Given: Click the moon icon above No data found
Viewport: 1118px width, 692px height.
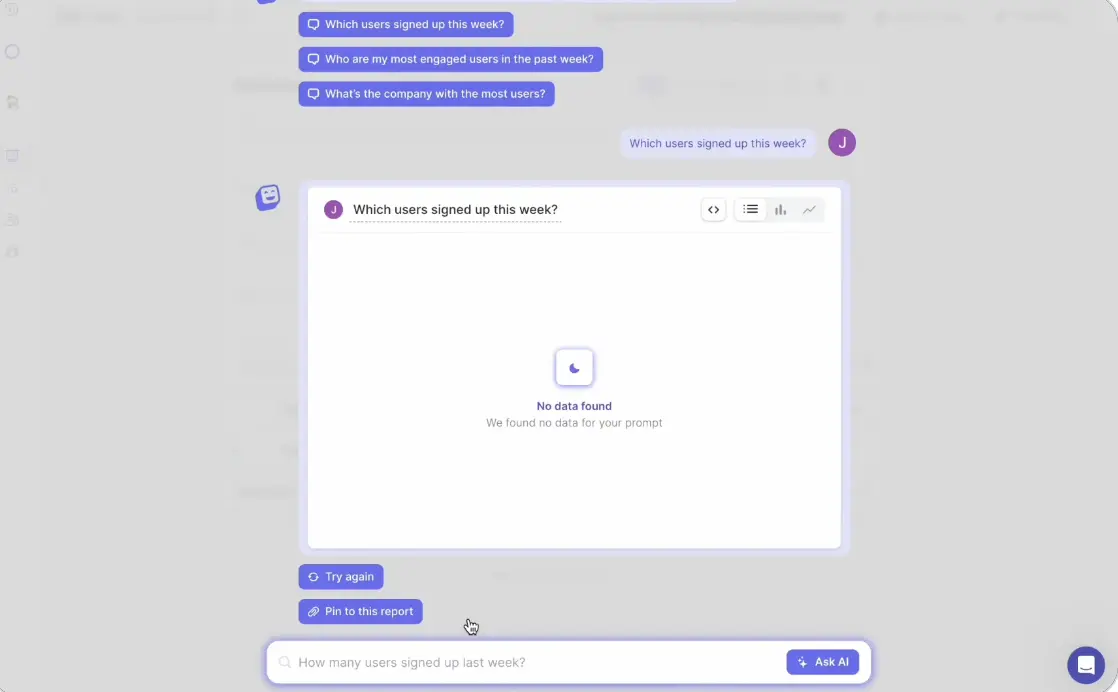Looking at the screenshot, I should (x=574, y=368).
